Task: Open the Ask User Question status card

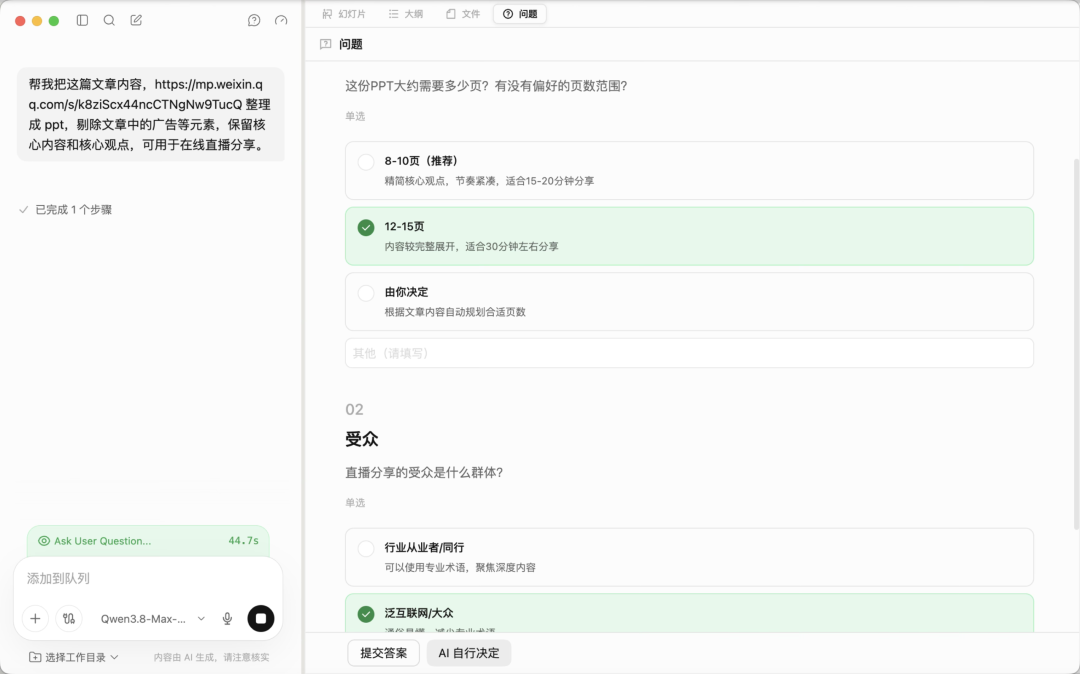Action: [148, 541]
